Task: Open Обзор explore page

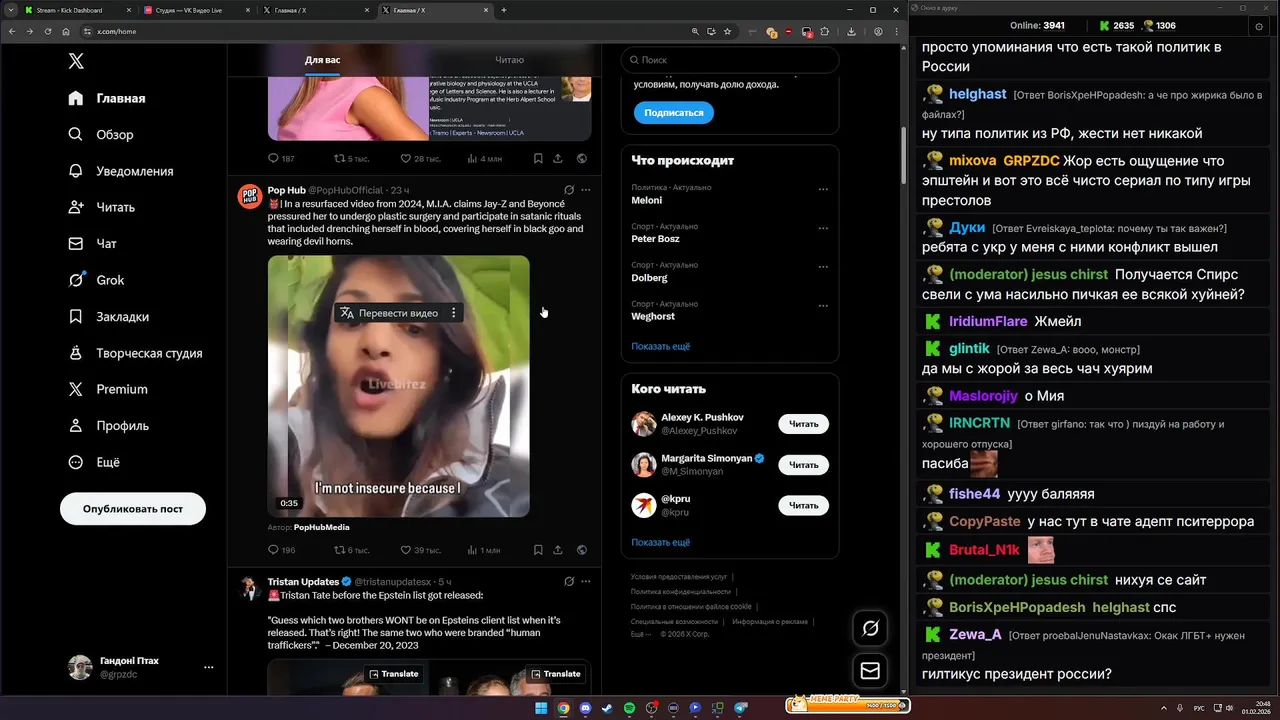Action: (100, 134)
